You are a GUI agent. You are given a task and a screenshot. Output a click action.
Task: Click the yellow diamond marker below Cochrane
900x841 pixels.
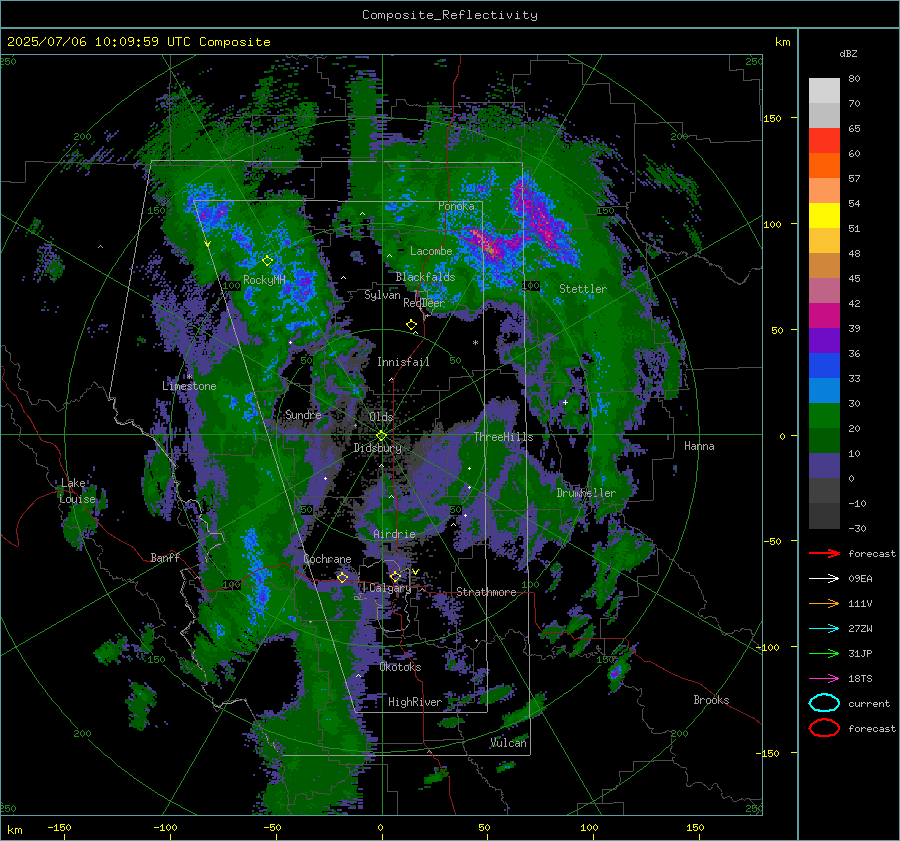click(x=343, y=577)
